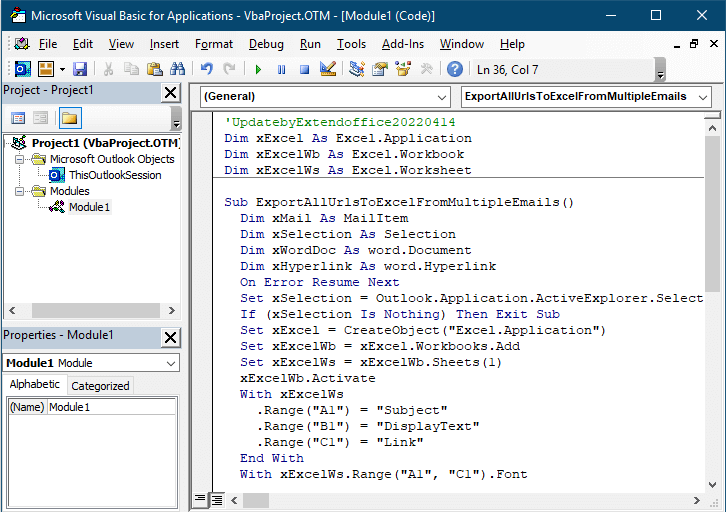Open the Debug menu

[x=266, y=44]
